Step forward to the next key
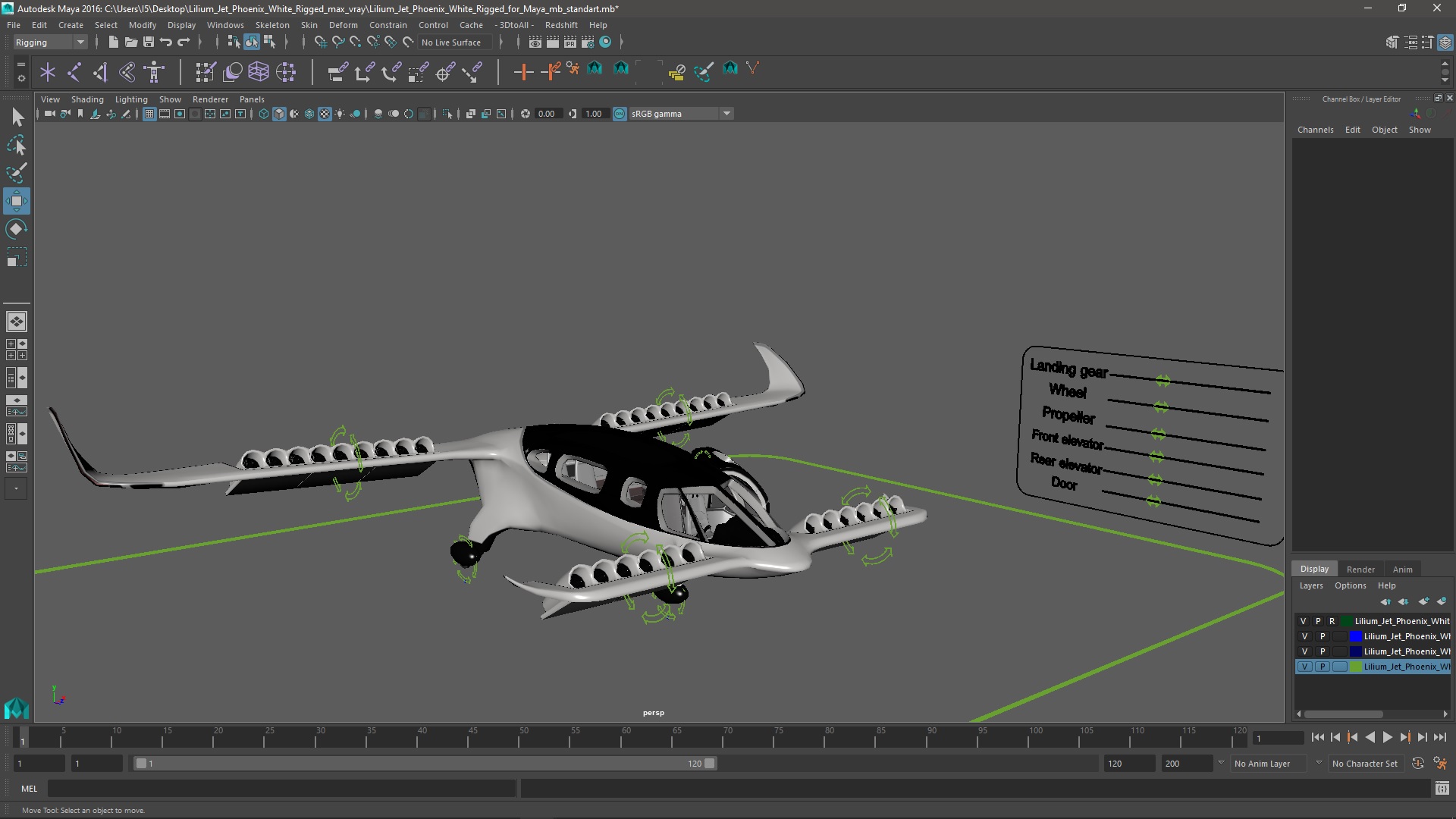The height and width of the screenshot is (819, 1456). [x=1404, y=737]
